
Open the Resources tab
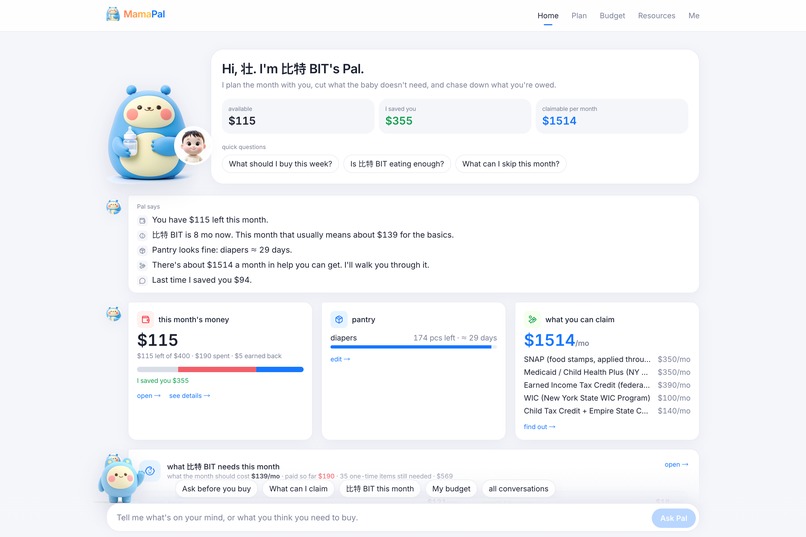pyautogui.click(x=656, y=15)
